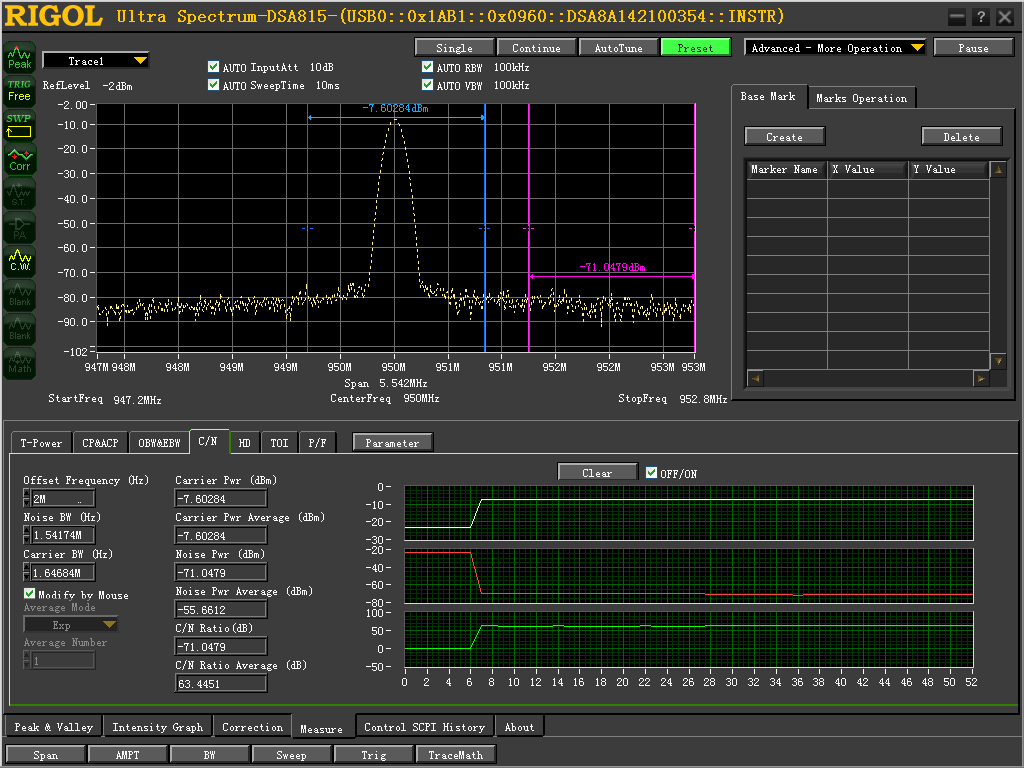
Task: Switch to the CP&ACP tab
Action: (x=100, y=443)
